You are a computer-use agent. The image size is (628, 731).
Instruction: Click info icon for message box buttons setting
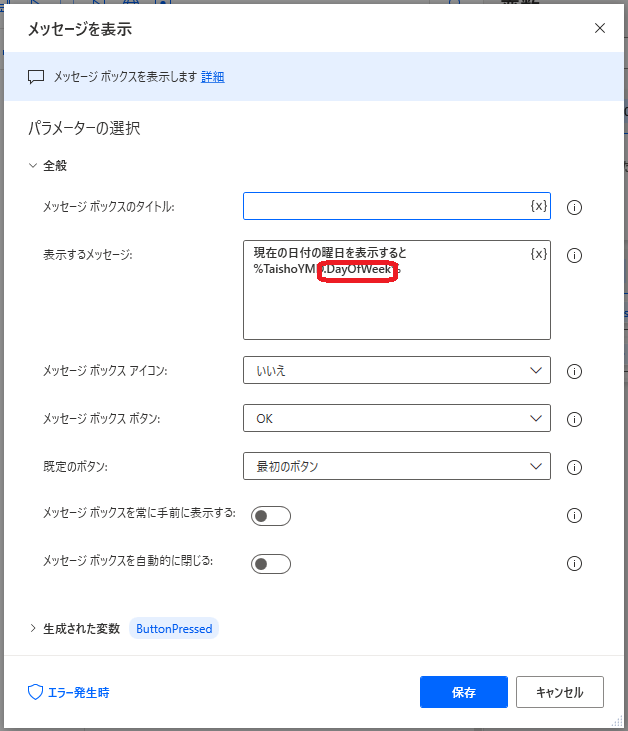(575, 419)
